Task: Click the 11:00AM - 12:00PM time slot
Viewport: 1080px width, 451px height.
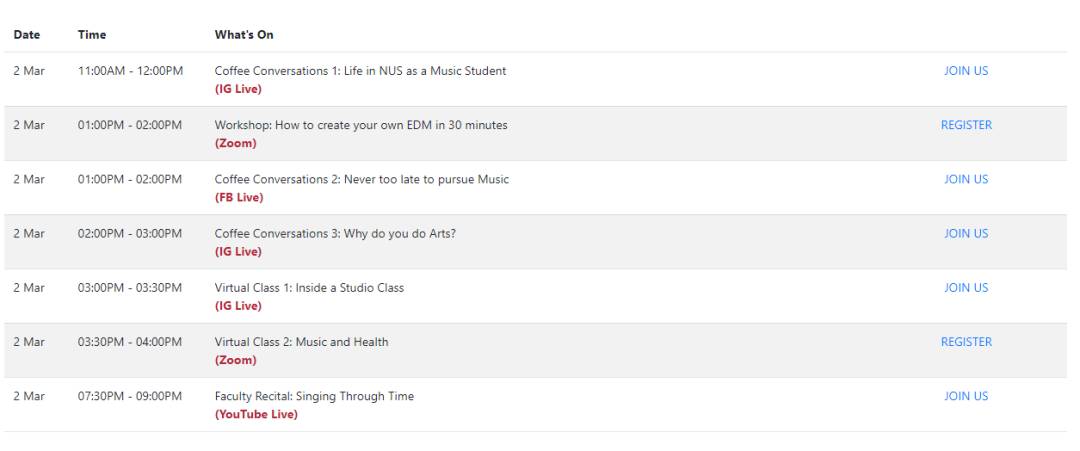Action: point(129,71)
